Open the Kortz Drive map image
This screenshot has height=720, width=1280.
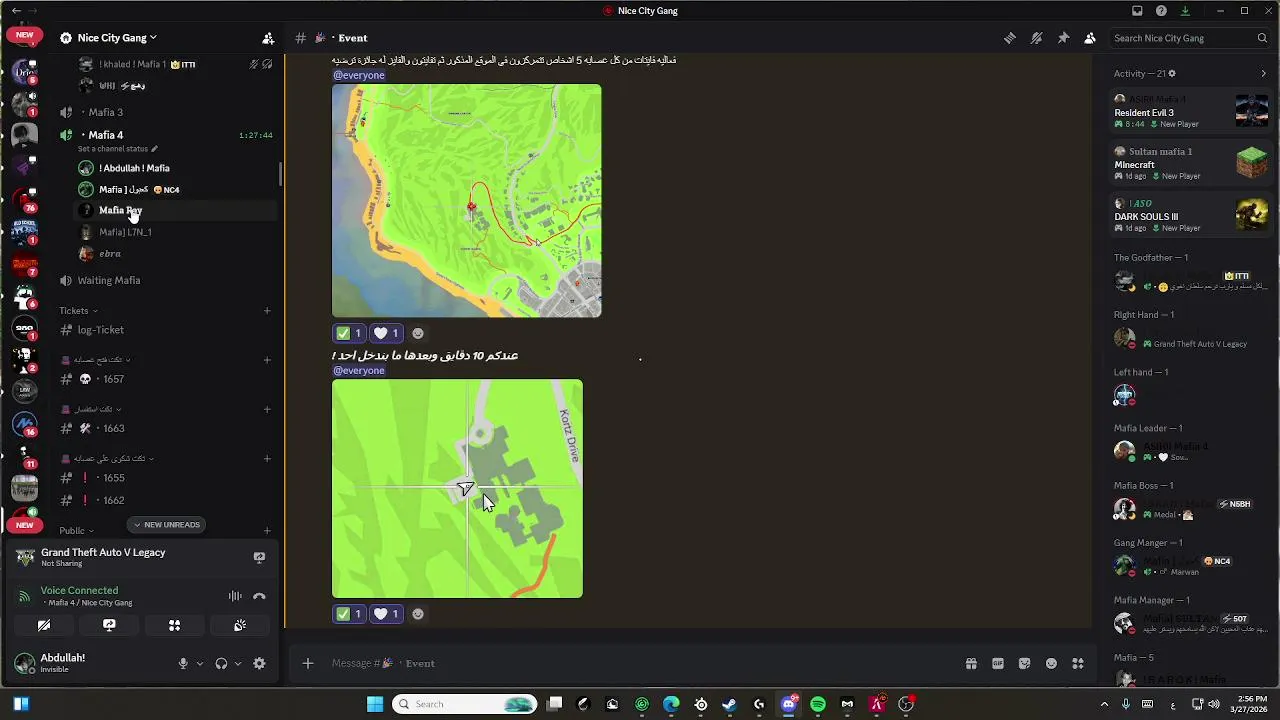click(457, 489)
